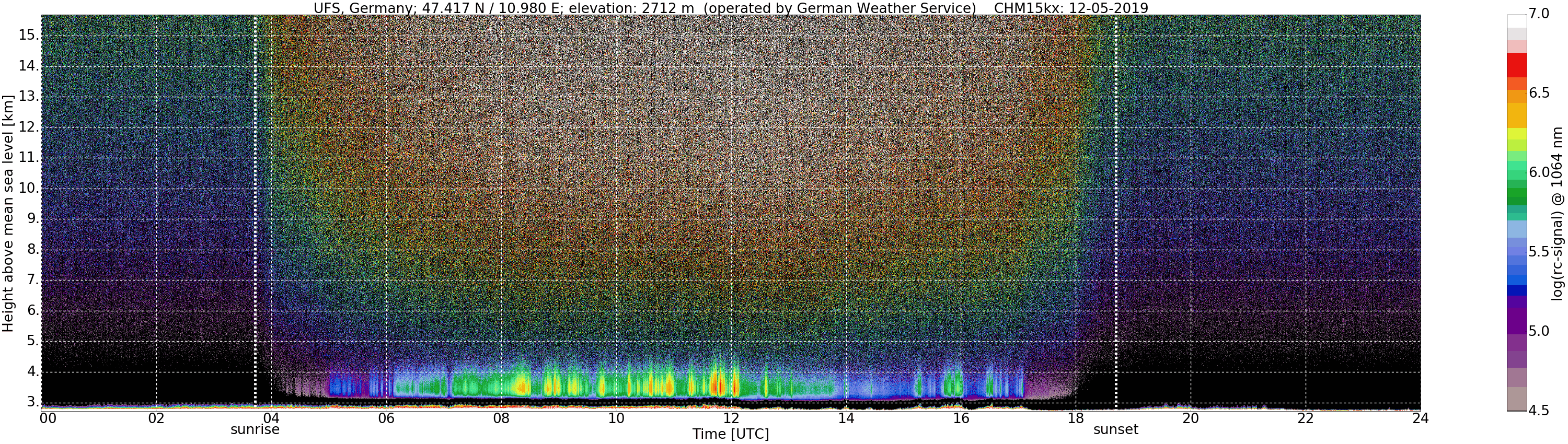Image resolution: width=1568 pixels, height=444 pixels.
Task: Select the "08" tick on the time axis
Action: (x=501, y=418)
